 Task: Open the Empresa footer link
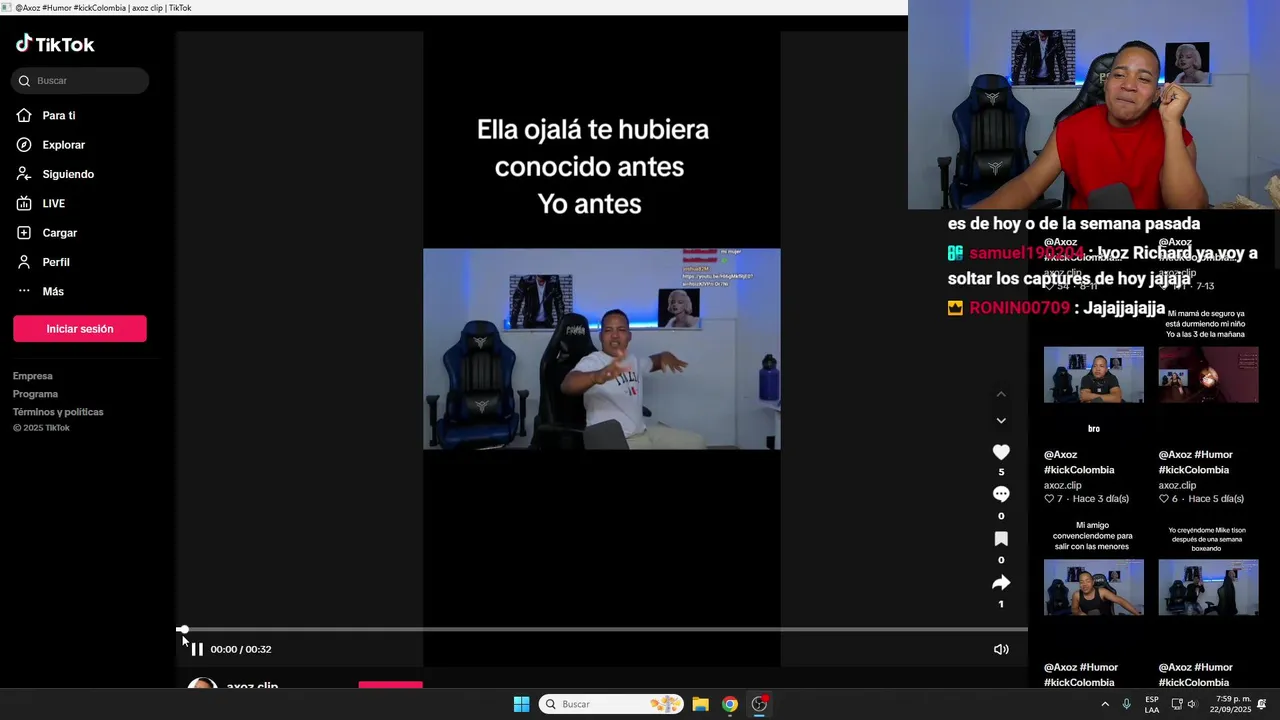(33, 376)
